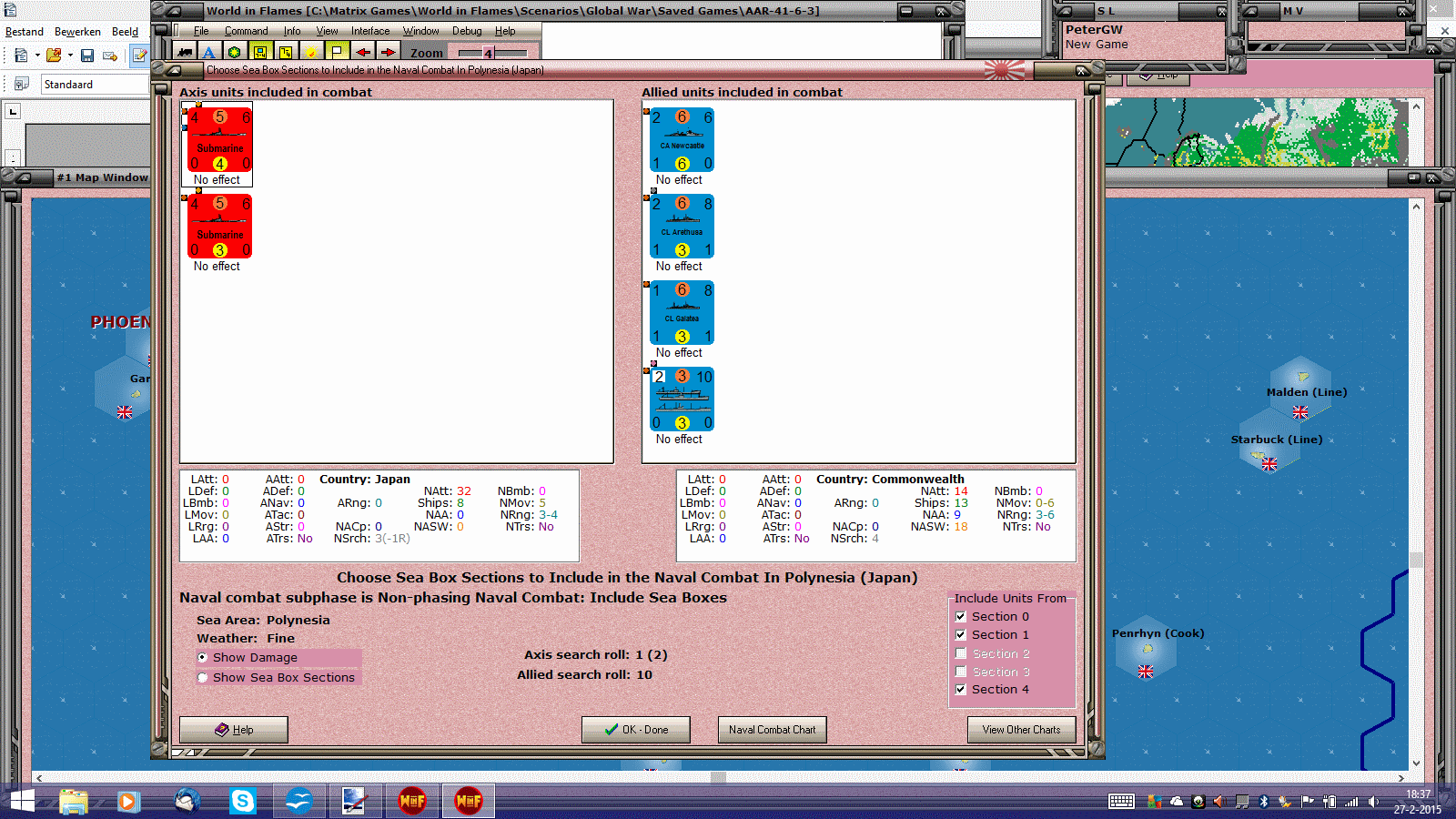Select the CL Galatea unit counter
This screenshot has width=1456, height=819.
[x=682, y=312]
